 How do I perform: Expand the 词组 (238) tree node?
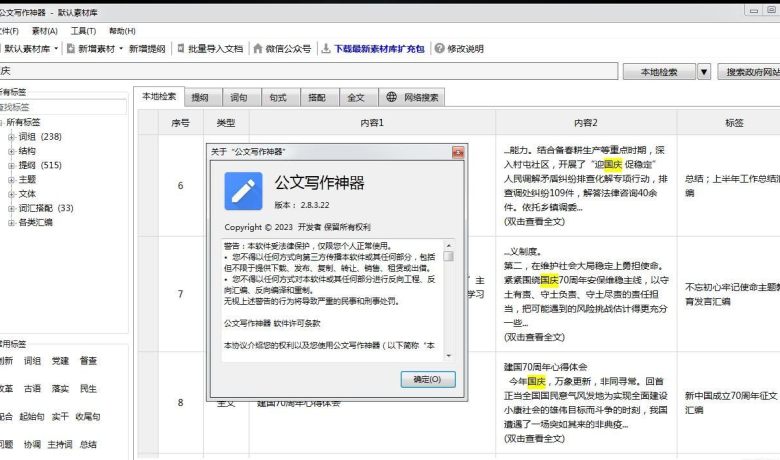tap(11, 137)
